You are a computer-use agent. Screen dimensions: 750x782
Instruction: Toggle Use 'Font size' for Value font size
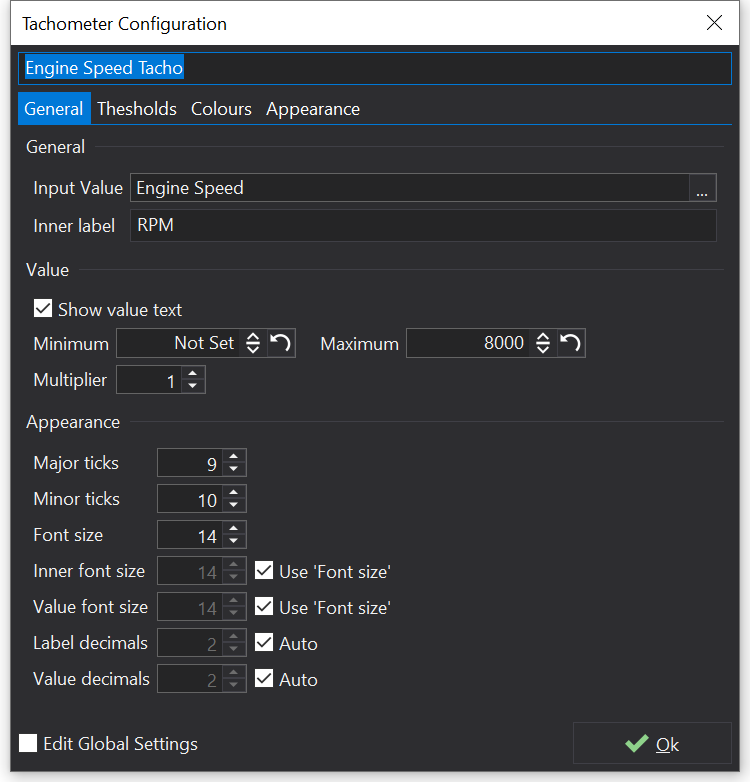pyautogui.click(x=264, y=607)
